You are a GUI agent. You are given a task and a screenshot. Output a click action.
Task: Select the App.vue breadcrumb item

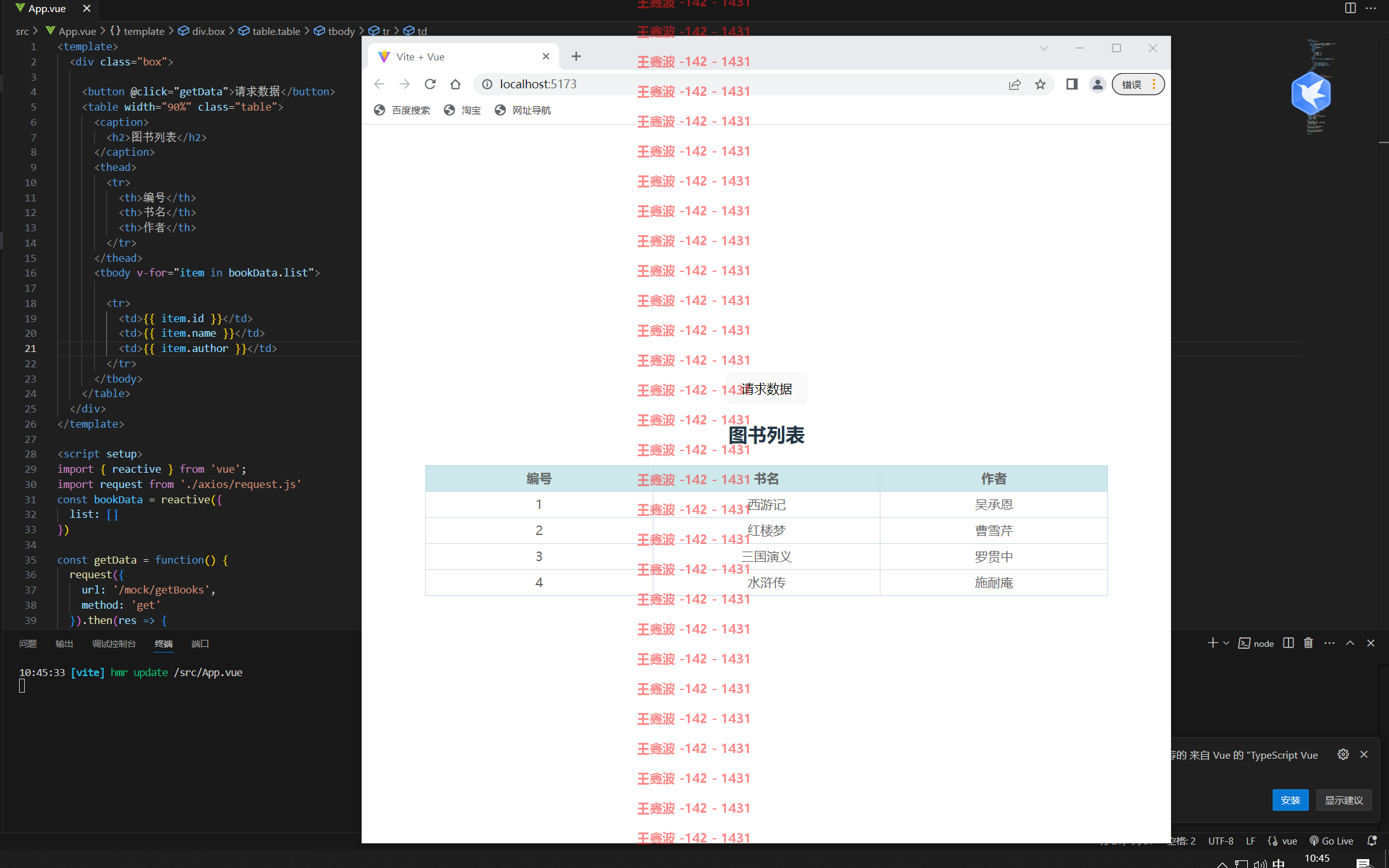pyautogui.click(x=77, y=31)
